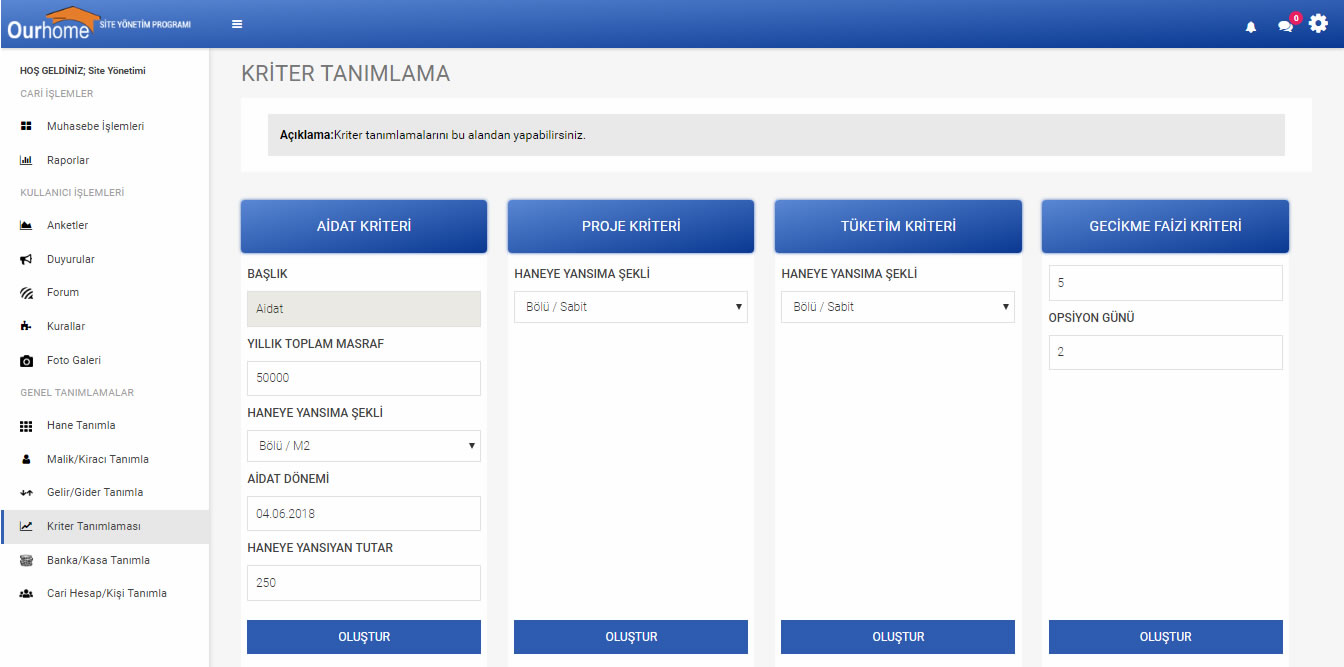Click the Cari Hesap/Kişi users icon
1344x667 pixels.
pos(26,593)
